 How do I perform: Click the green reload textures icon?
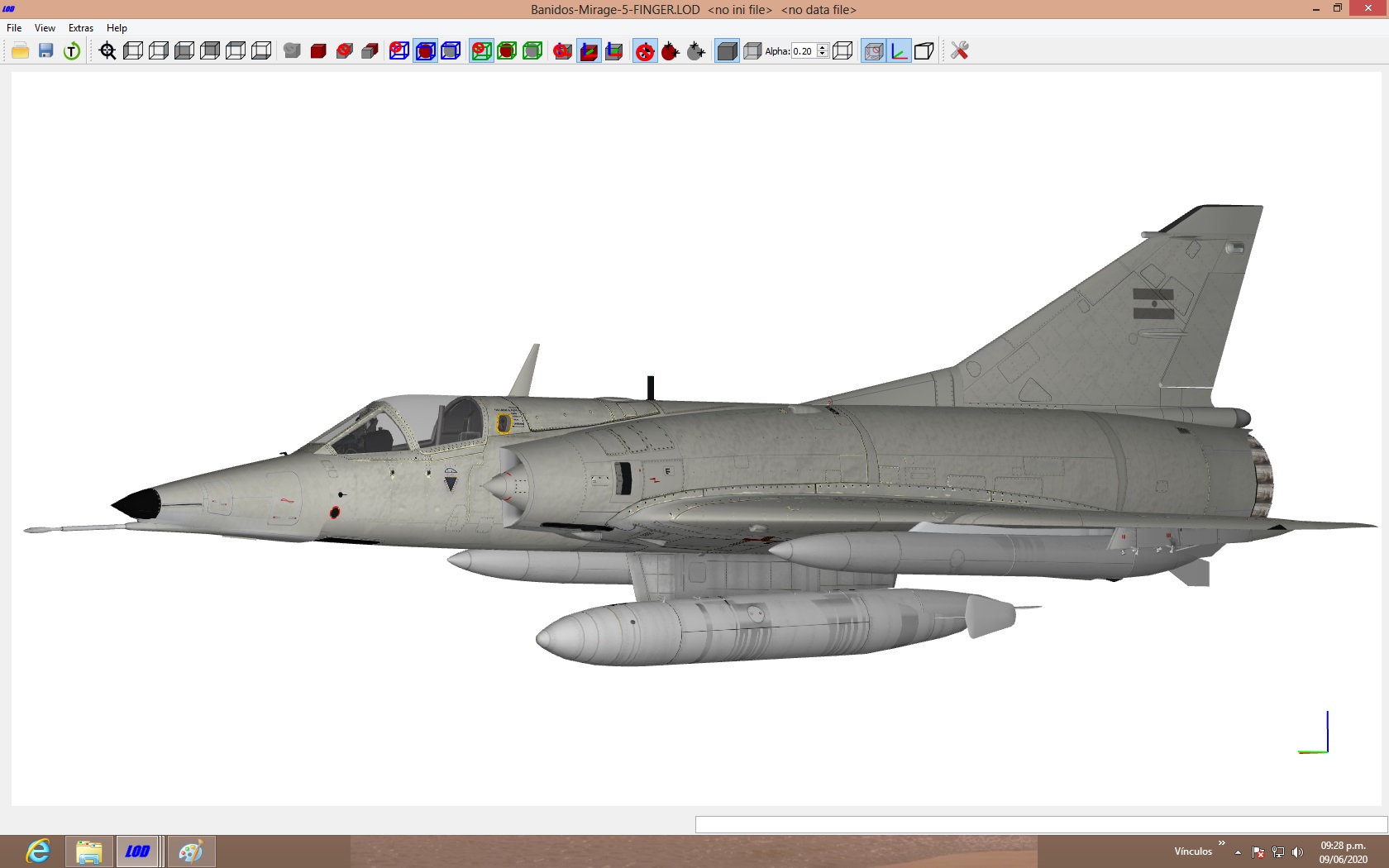[x=72, y=51]
